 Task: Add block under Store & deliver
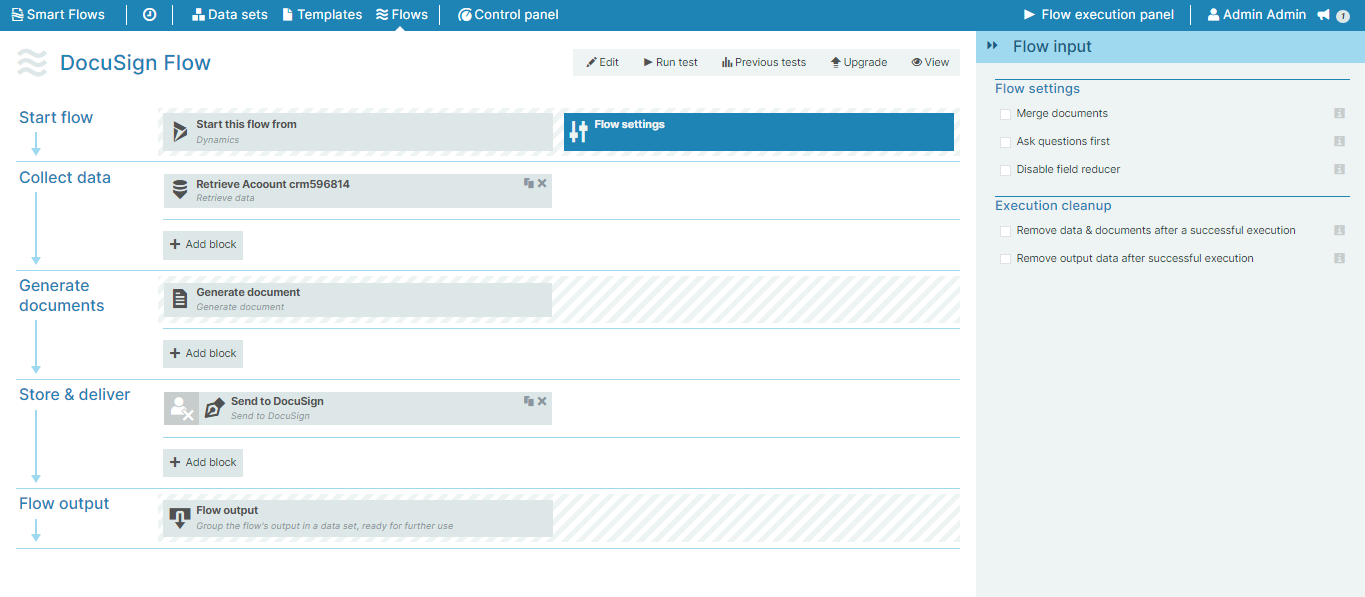[x=203, y=462]
